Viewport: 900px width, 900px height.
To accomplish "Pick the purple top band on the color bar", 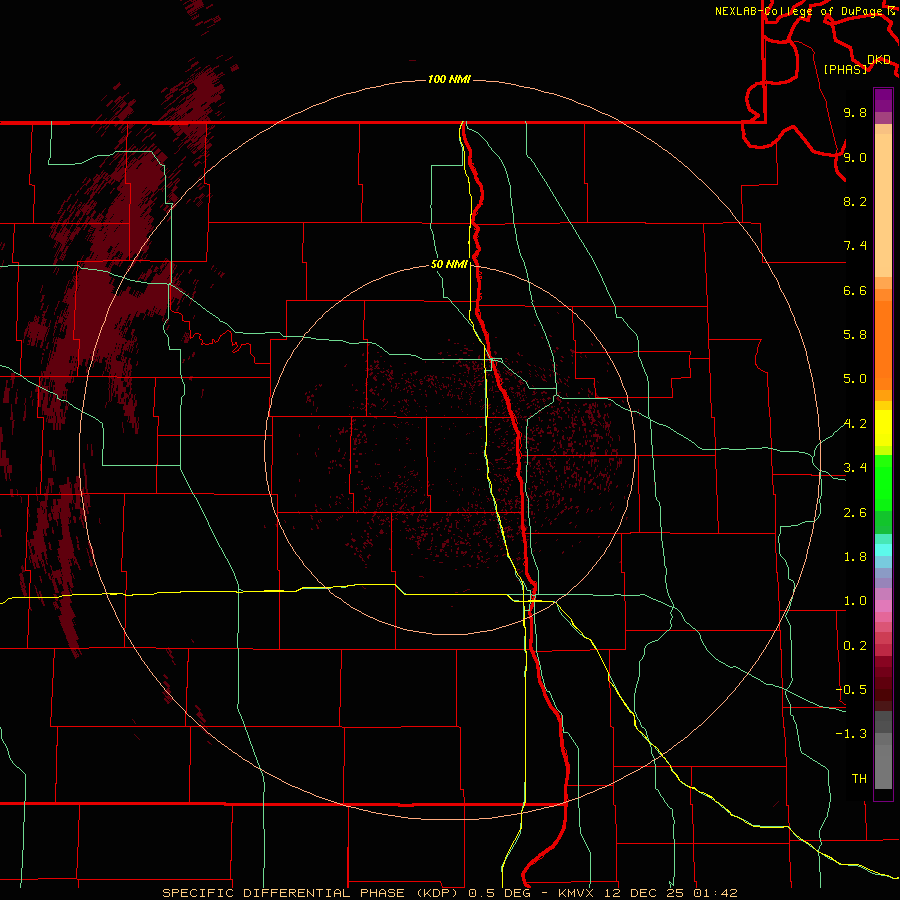I will click(883, 100).
